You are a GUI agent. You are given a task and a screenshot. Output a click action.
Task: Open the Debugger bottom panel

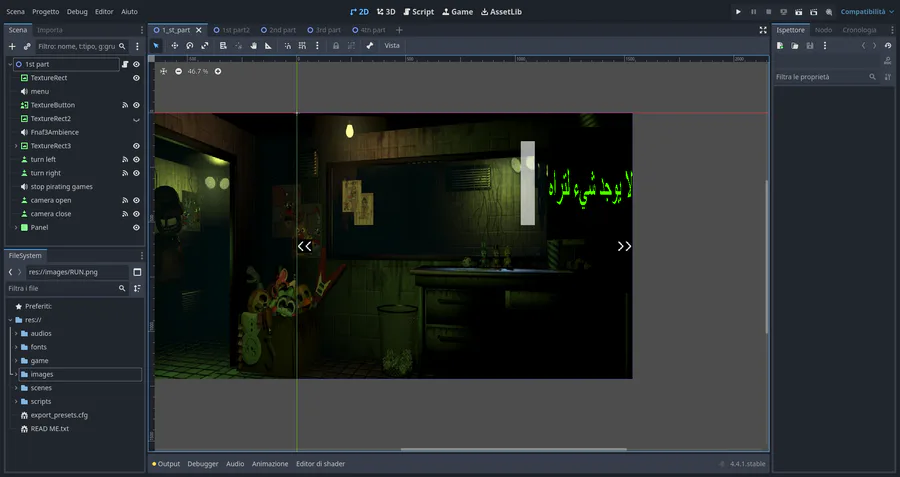coord(203,464)
